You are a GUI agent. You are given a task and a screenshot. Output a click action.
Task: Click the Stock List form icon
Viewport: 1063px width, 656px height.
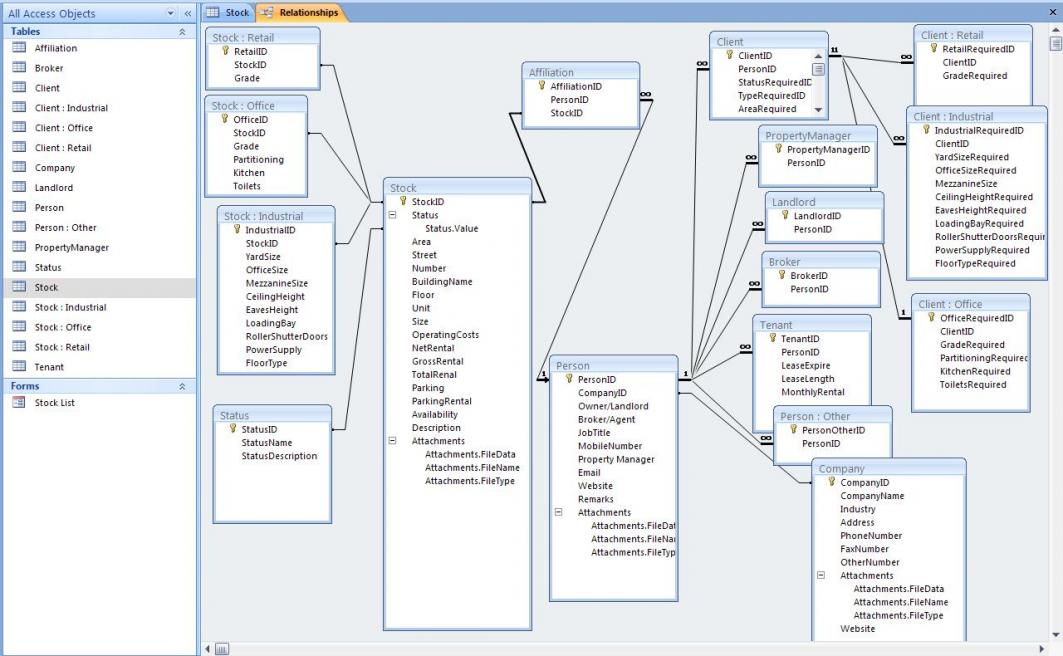[x=20, y=402]
